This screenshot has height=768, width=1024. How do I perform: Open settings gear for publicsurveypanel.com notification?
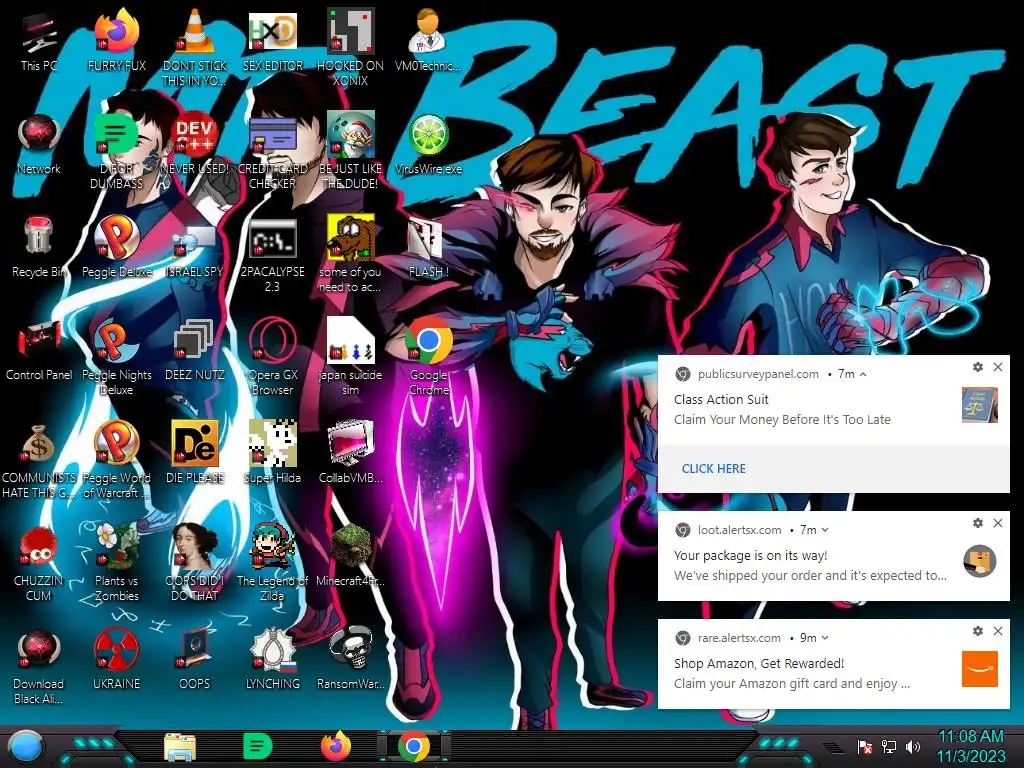pos(978,367)
